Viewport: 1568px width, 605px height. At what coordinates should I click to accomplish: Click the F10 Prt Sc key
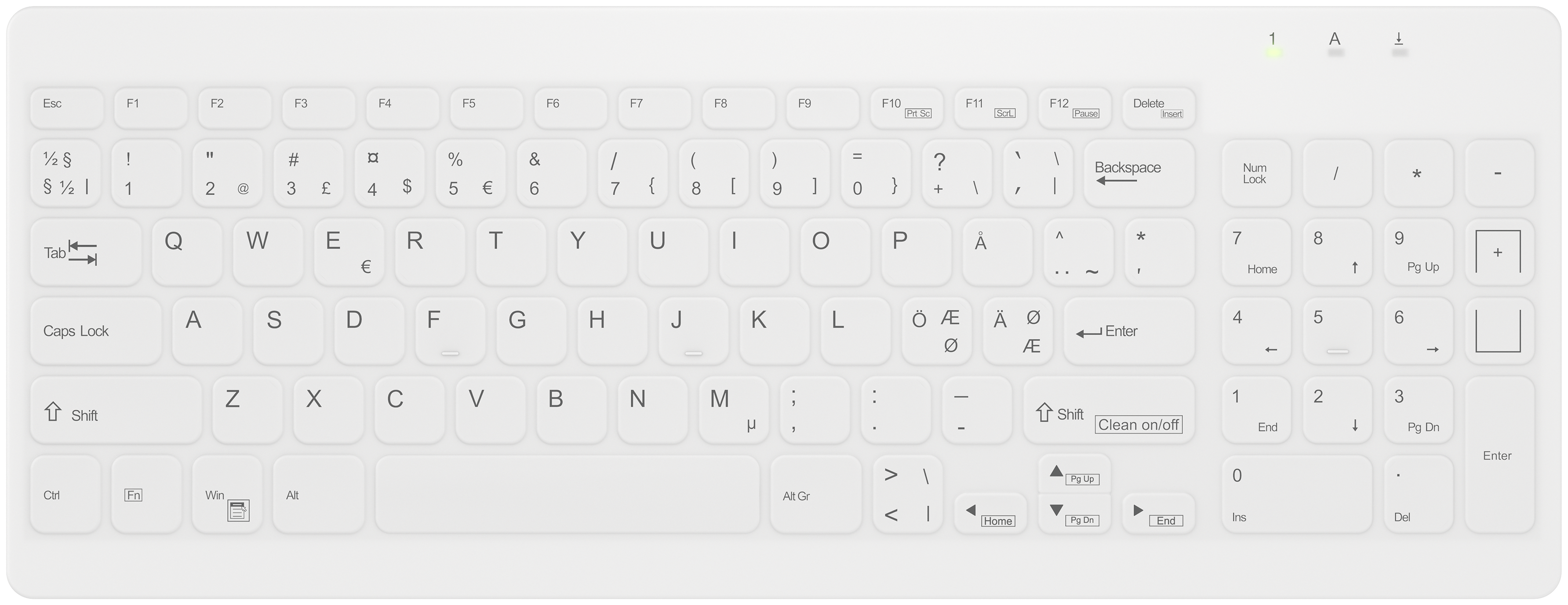pyautogui.click(x=906, y=108)
